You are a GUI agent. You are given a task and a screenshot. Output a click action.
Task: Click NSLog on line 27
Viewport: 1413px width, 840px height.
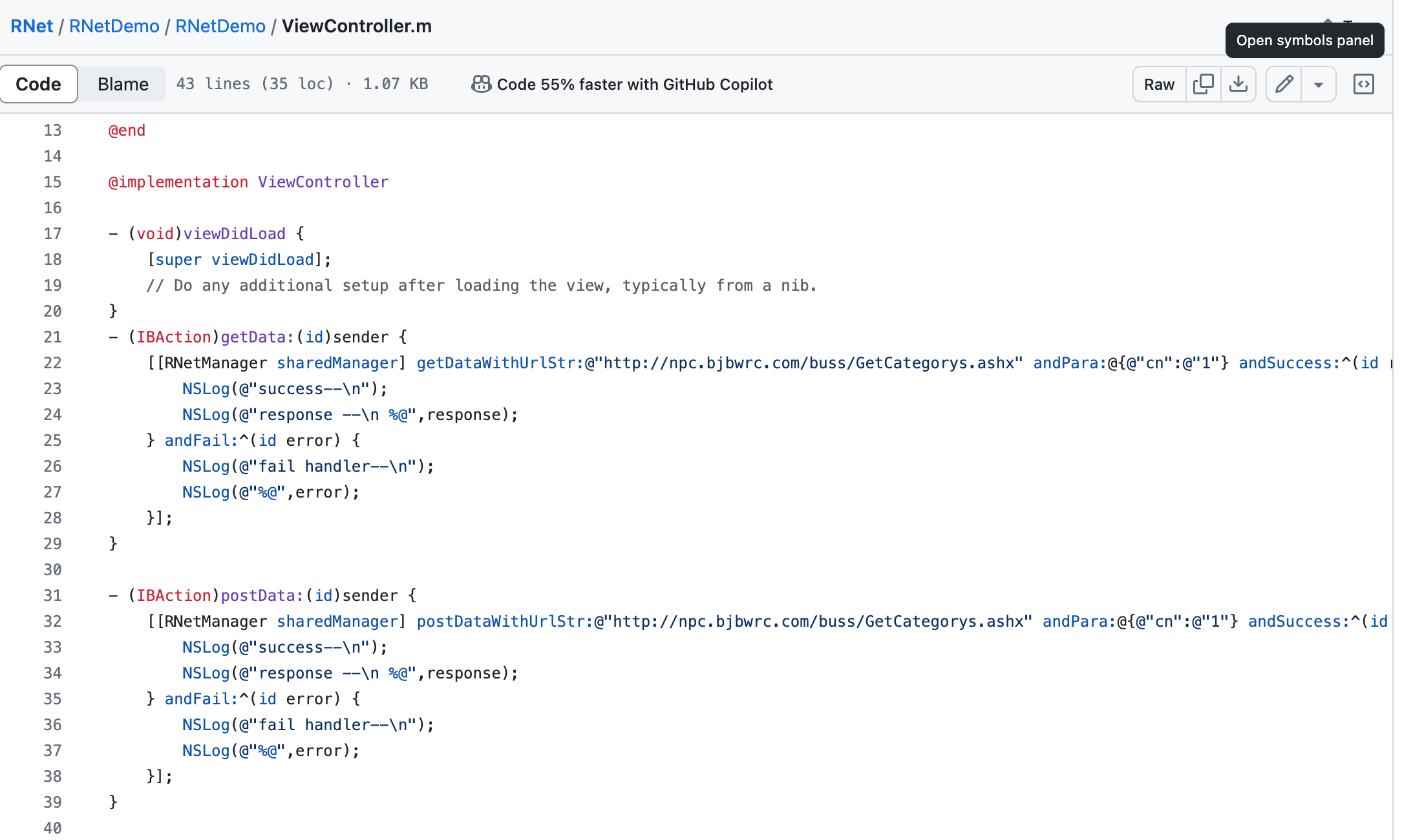click(206, 492)
